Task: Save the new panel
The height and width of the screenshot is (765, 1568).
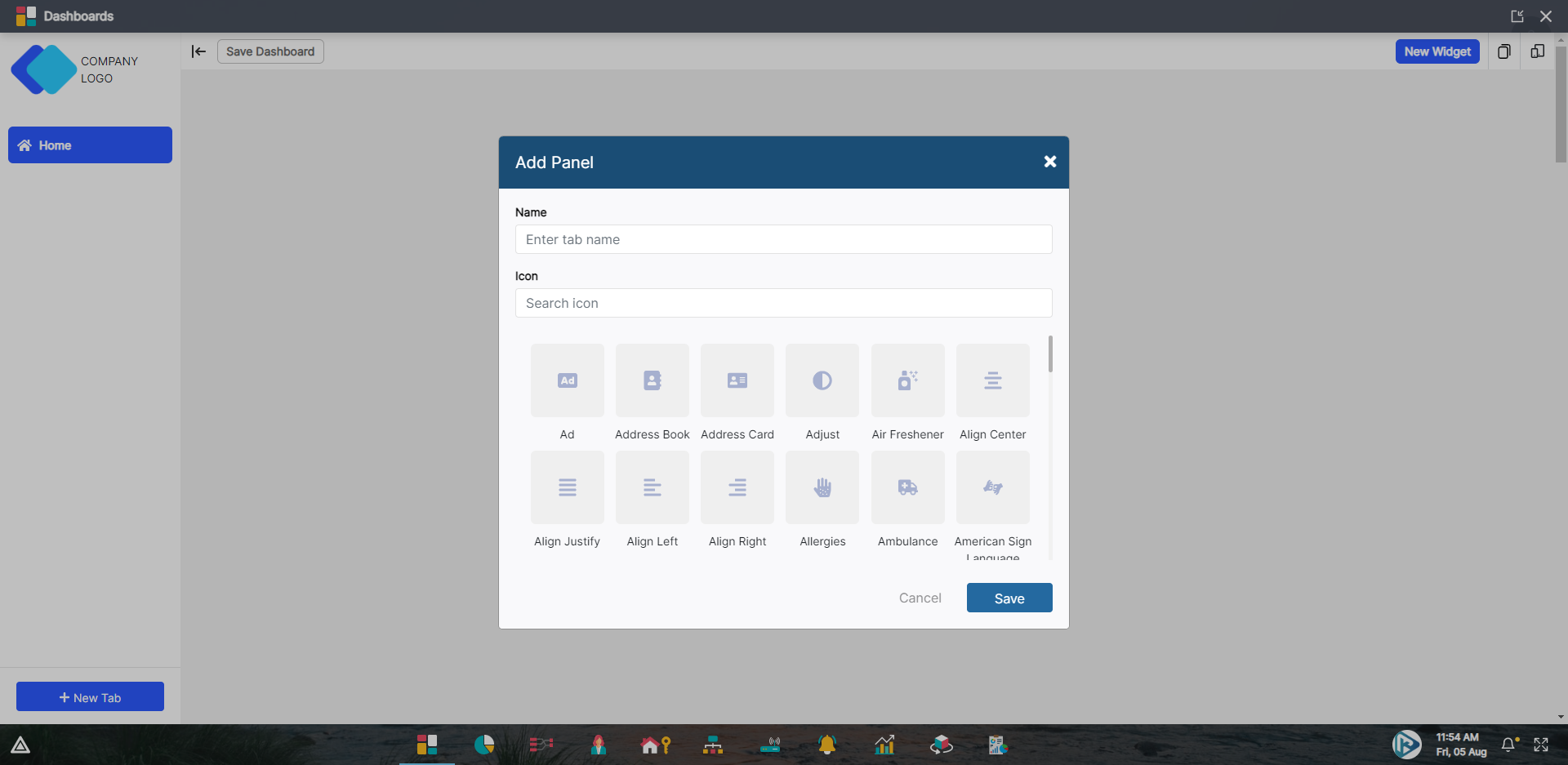Action: [x=1009, y=597]
